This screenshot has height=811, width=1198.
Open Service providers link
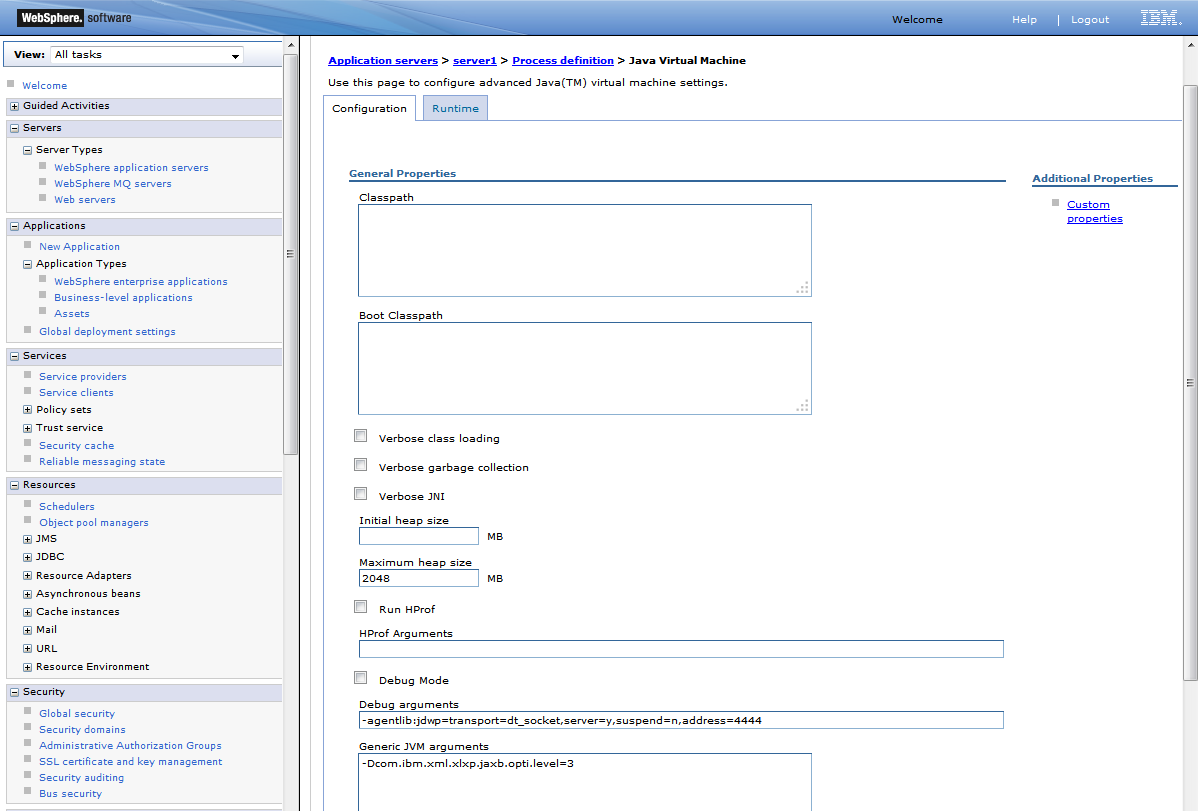83,377
